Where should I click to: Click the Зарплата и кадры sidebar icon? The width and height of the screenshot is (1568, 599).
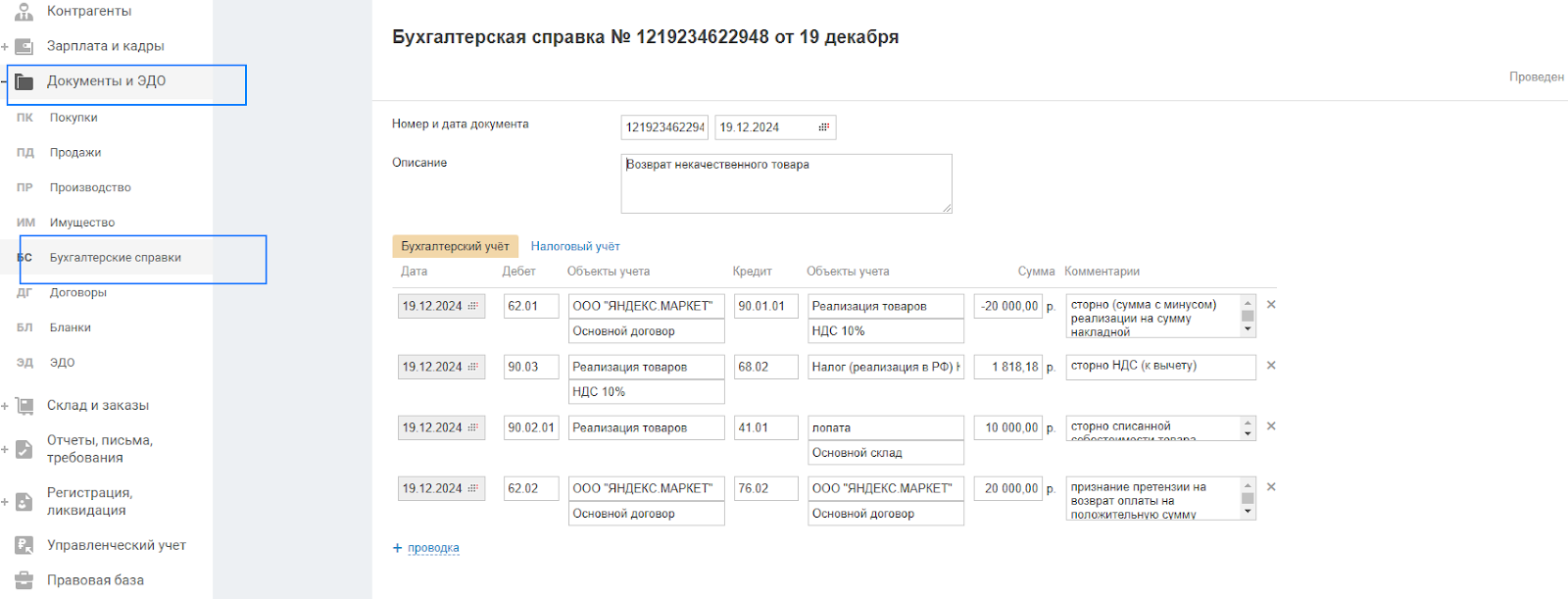click(24, 46)
